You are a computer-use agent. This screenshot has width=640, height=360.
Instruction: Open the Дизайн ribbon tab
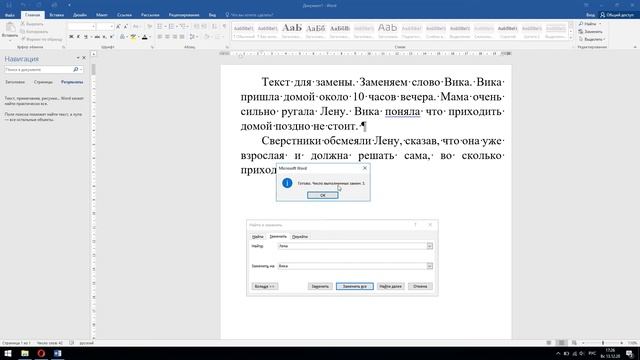(x=80, y=15)
